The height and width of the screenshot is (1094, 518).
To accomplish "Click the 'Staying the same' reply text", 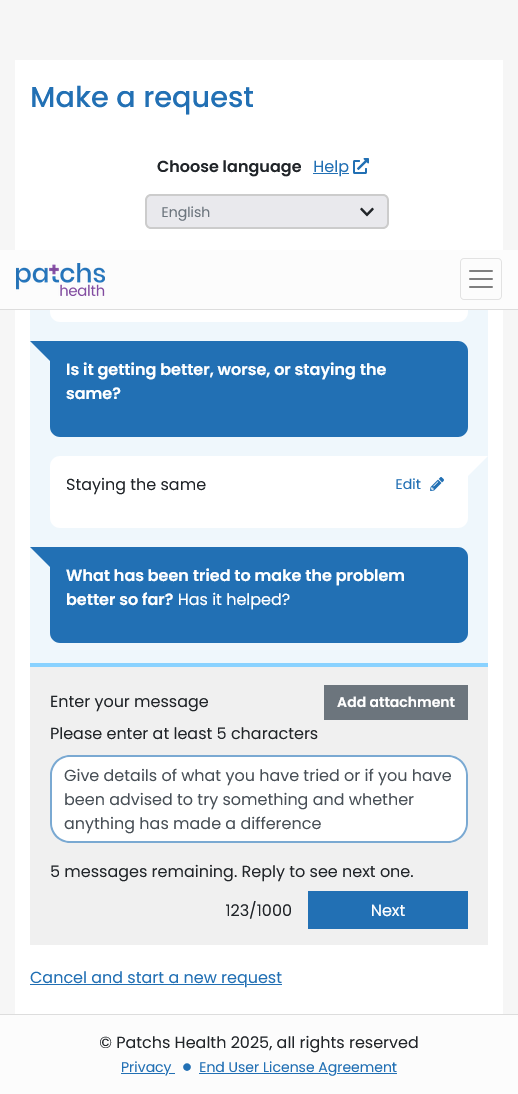I will tap(136, 484).
